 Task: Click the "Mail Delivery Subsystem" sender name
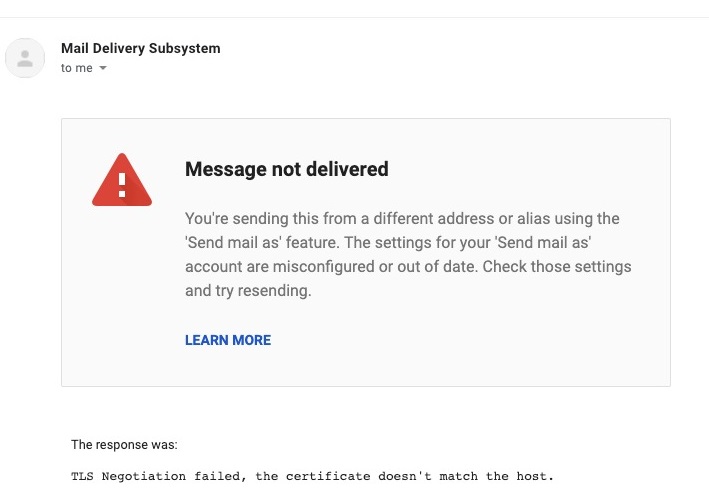point(140,48)
